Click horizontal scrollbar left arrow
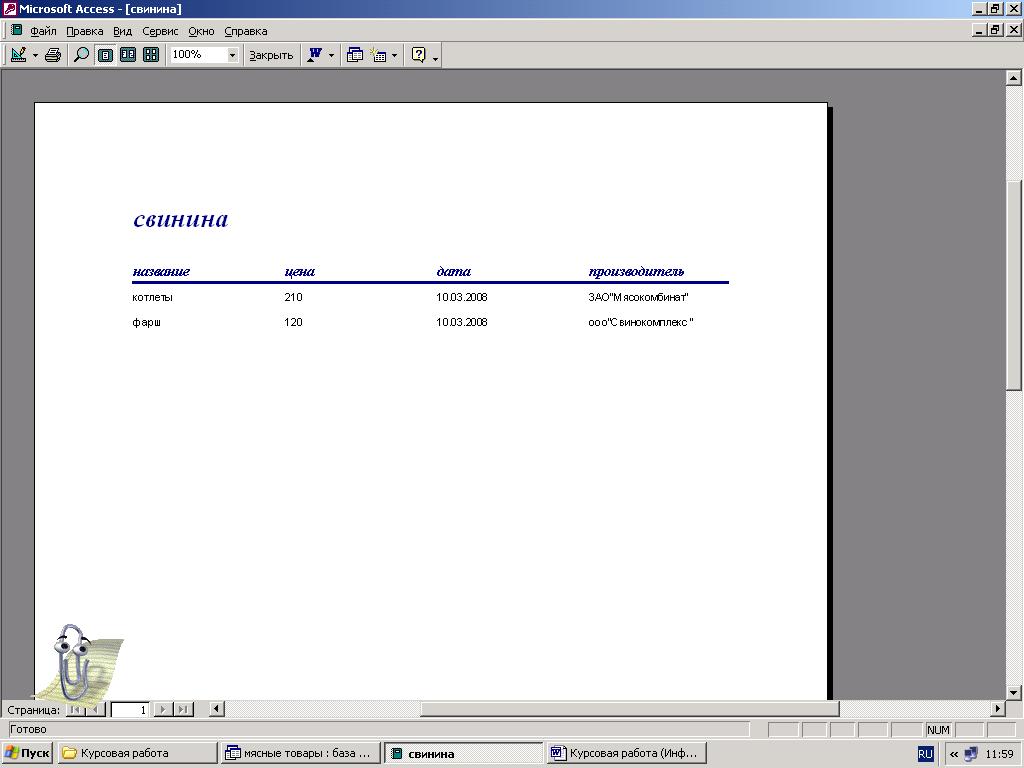Screen dimensions: 1024x768 coord(217,709)
